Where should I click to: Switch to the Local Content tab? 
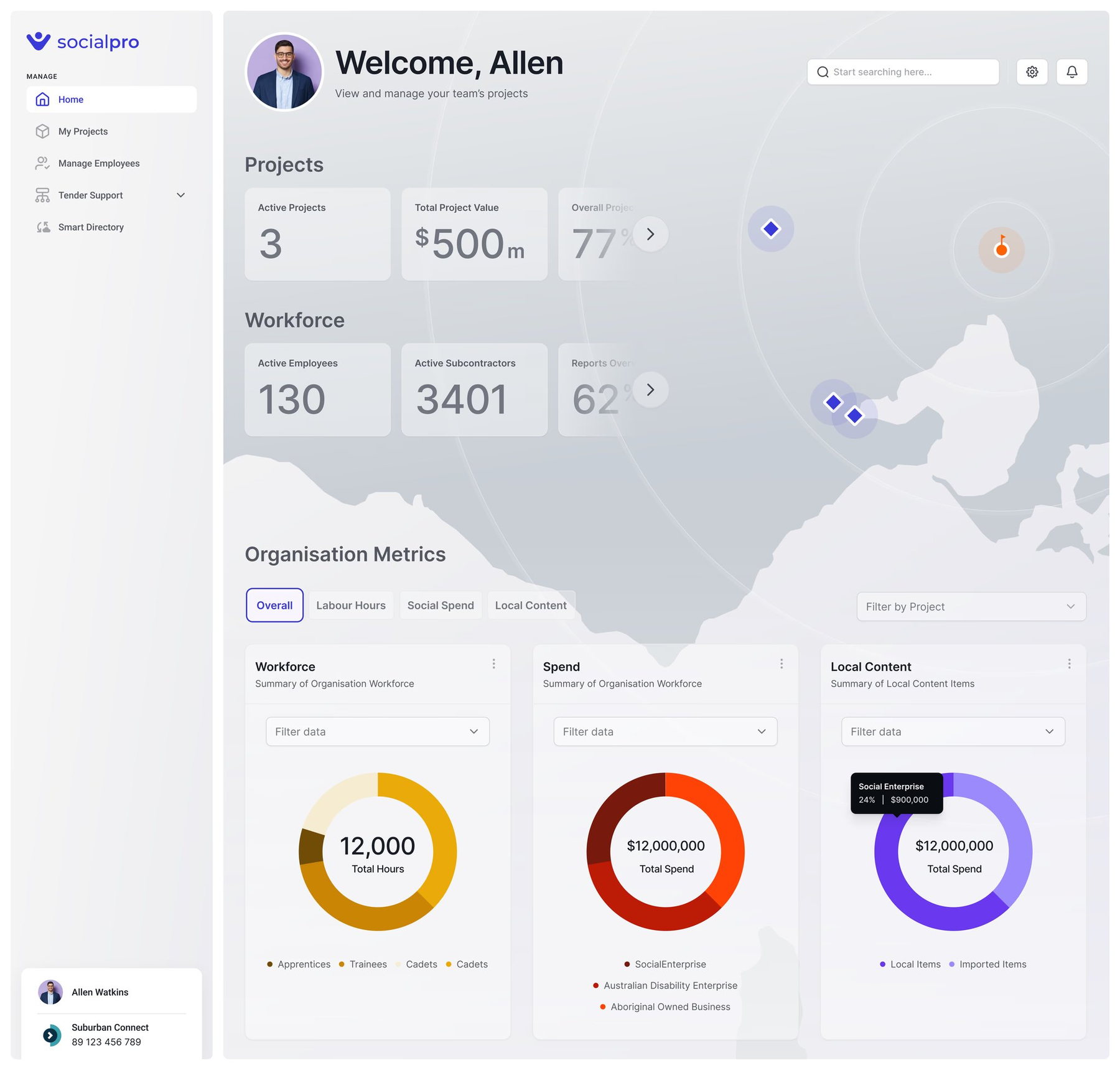tap(531, 606)
